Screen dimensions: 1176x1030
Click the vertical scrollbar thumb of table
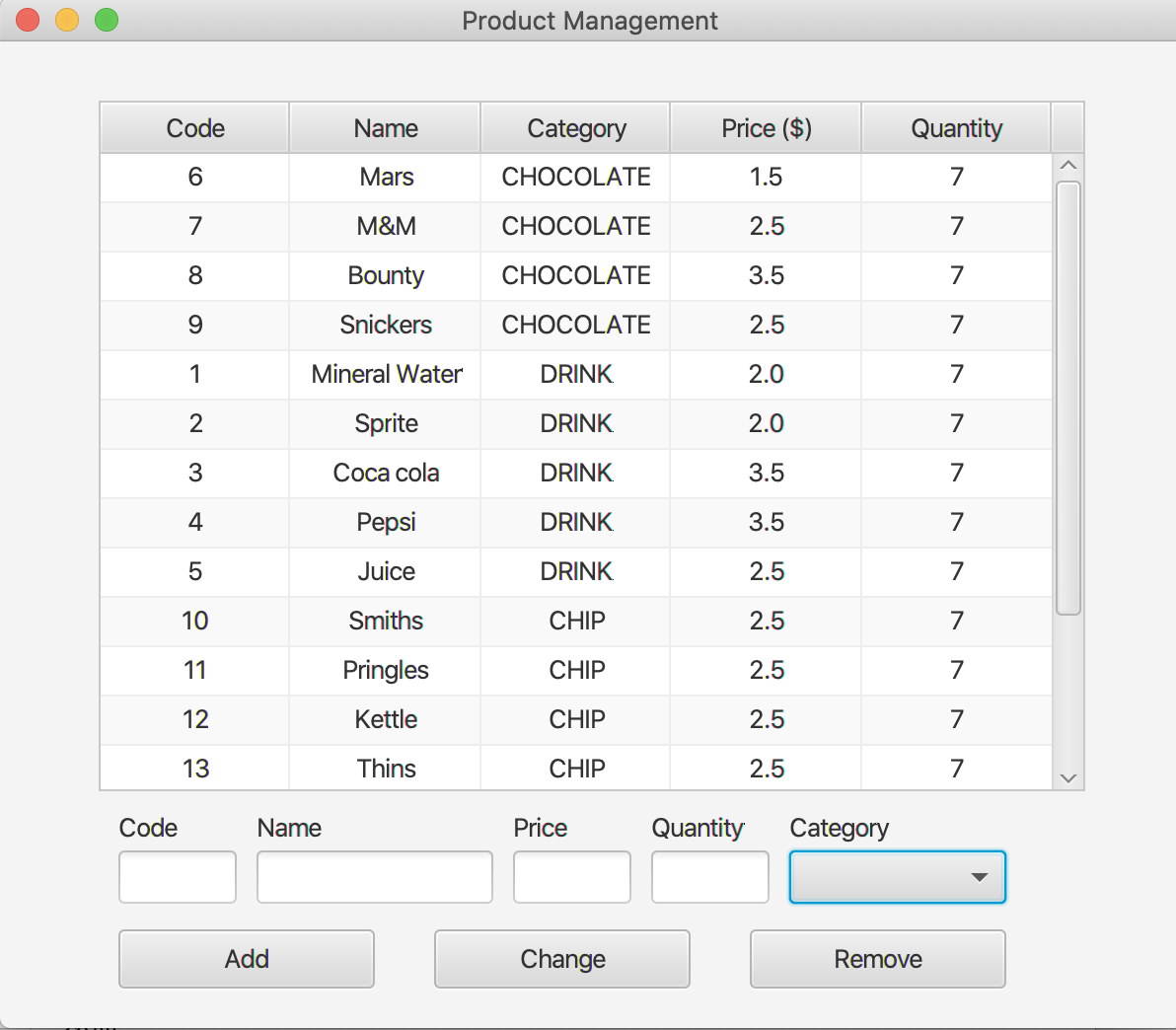[1068, 399]
